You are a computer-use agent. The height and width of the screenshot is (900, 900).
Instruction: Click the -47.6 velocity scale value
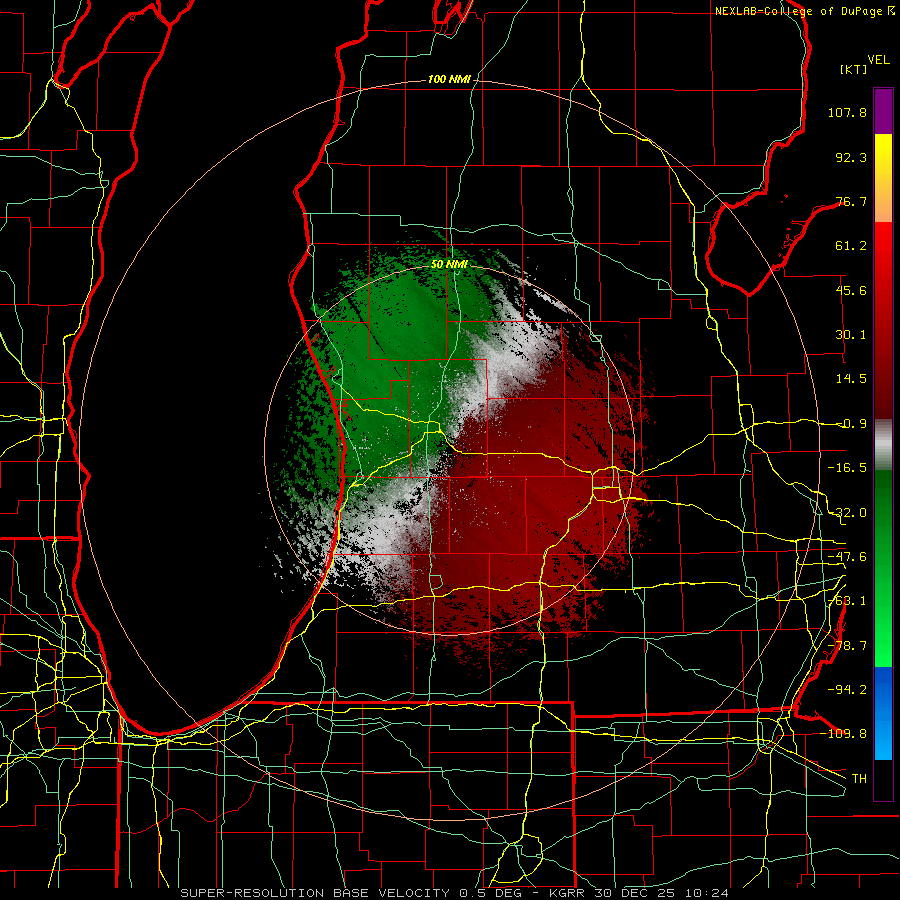[x=847, y=557]
